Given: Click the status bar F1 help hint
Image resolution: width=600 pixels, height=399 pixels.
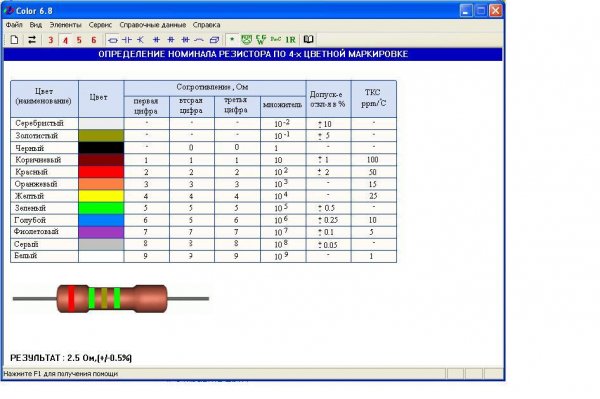Looking at the screenshot, I should pos(61,374).
